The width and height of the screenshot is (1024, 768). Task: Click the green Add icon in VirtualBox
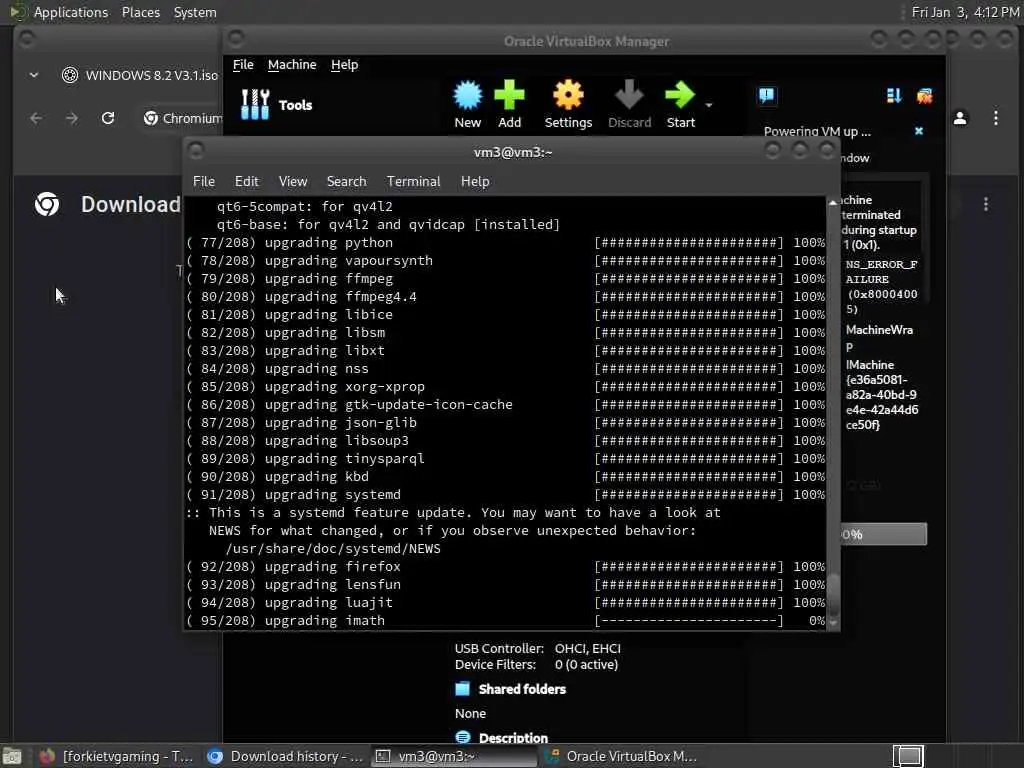pyautogui.click(x=509, y=96)
